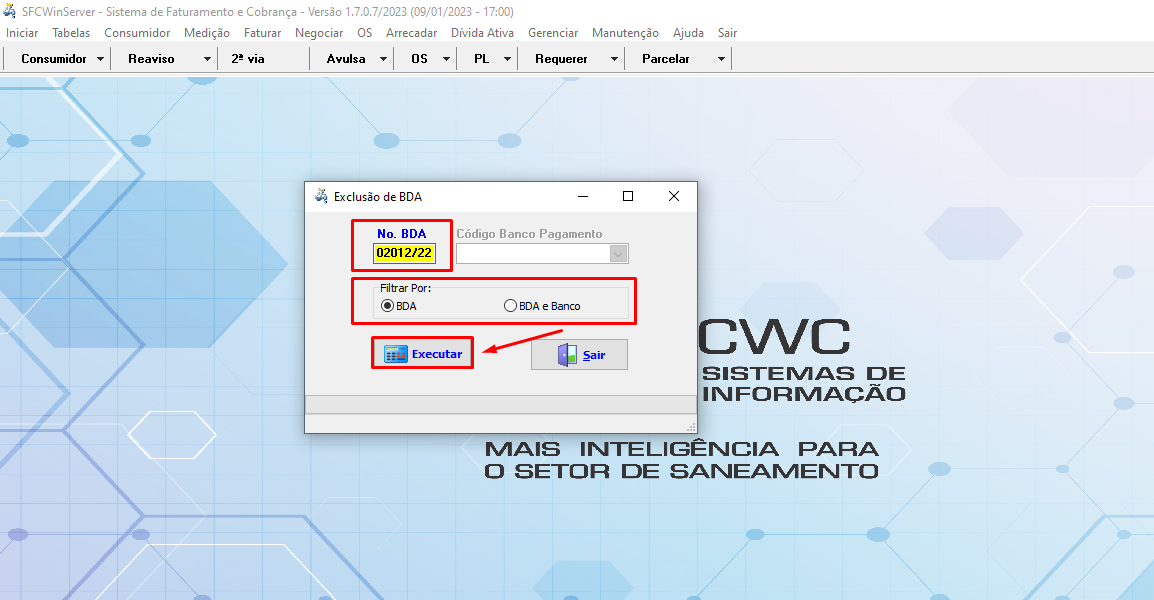This screenshot has height=600, width=1154.
Task: Click the Avulsa toolbar button
Action: point(347,58)
